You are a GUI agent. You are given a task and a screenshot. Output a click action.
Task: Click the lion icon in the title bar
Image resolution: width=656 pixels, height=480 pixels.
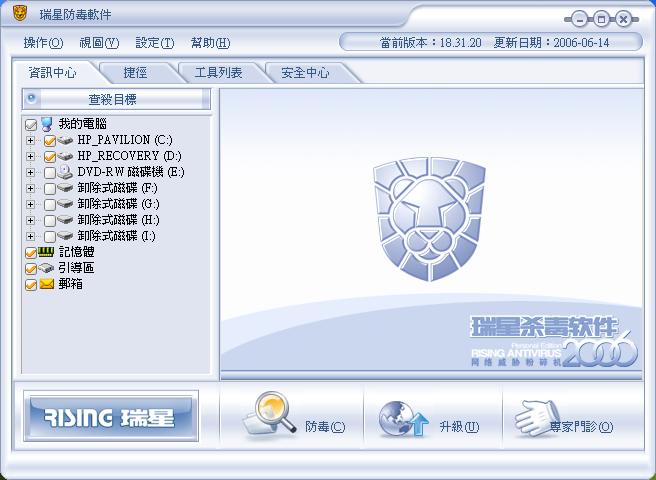click(x=19, y=13)
